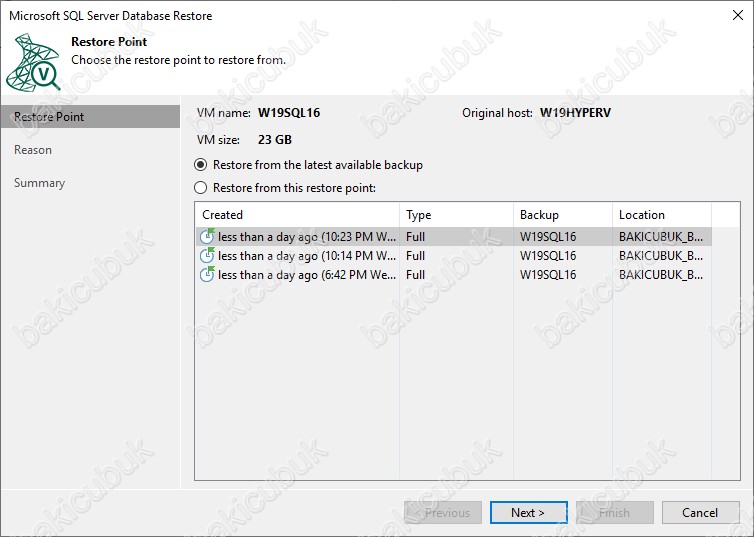Click the Cancel button
Viewport: 754px width, 537px height.
[x=700, y=512]
